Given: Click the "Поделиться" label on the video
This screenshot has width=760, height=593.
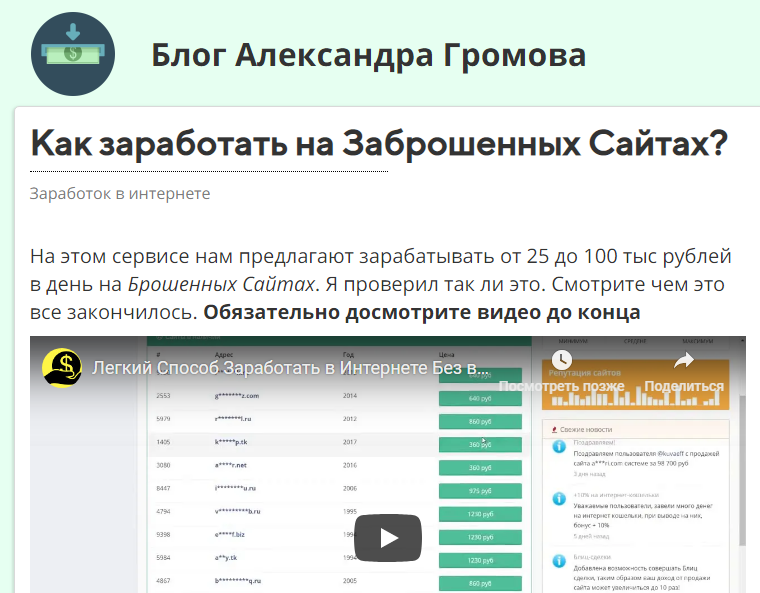Looking at the screenshot, I should point(684,386).
